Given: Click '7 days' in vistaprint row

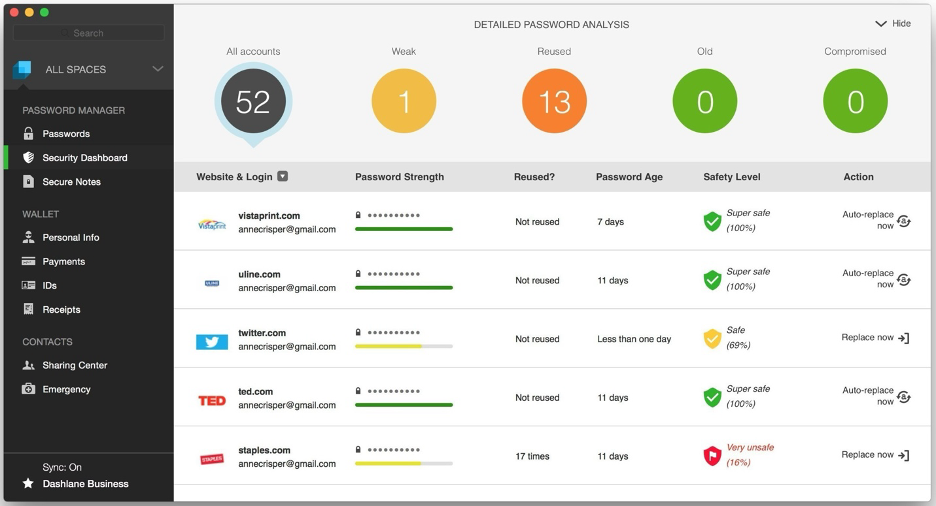Looking at the screenshot, I should 611,221.
